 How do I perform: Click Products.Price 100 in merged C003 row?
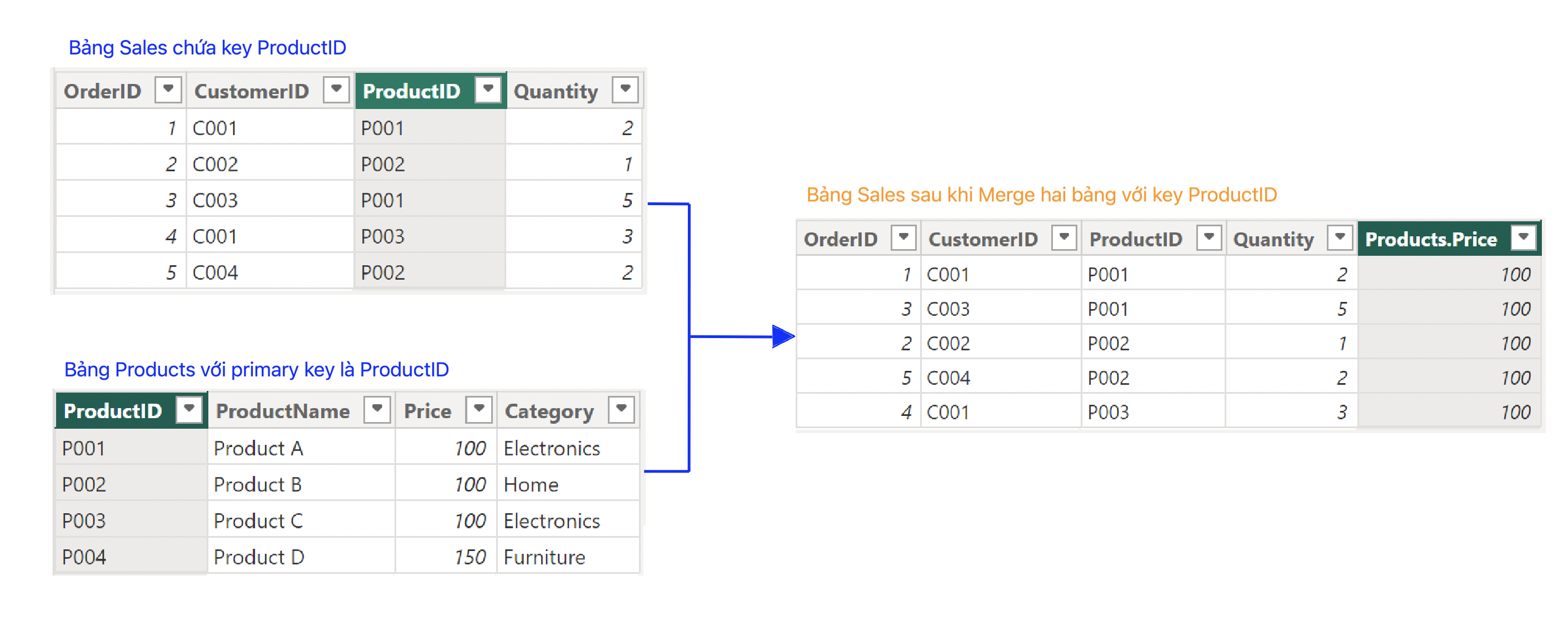(1449, 307)
